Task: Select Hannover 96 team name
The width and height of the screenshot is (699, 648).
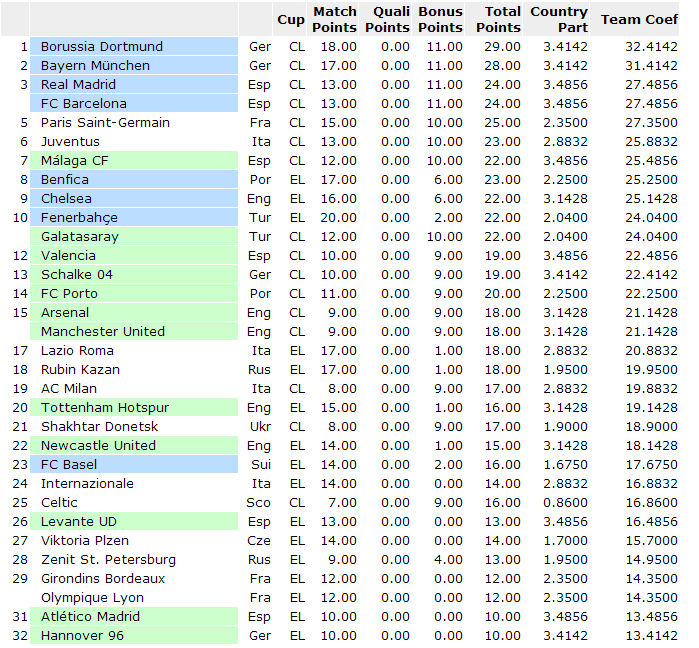Action: (82, 636)
